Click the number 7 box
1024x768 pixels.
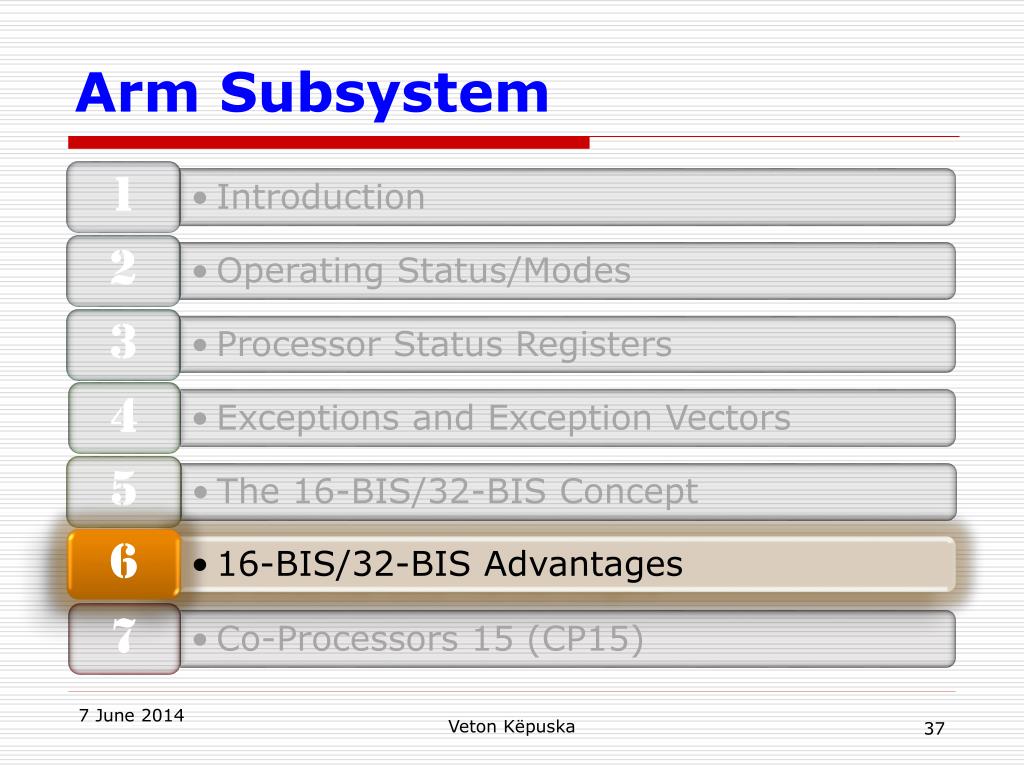pyautogui.click(x=123, y=639)
